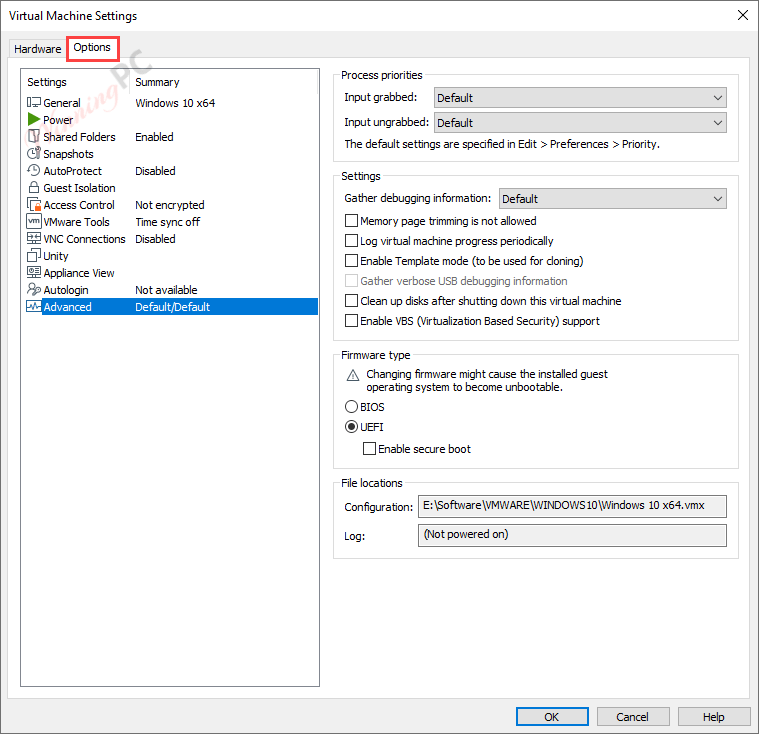
Task: Click the Snapshots clock icon
Action: click(33, 153)
